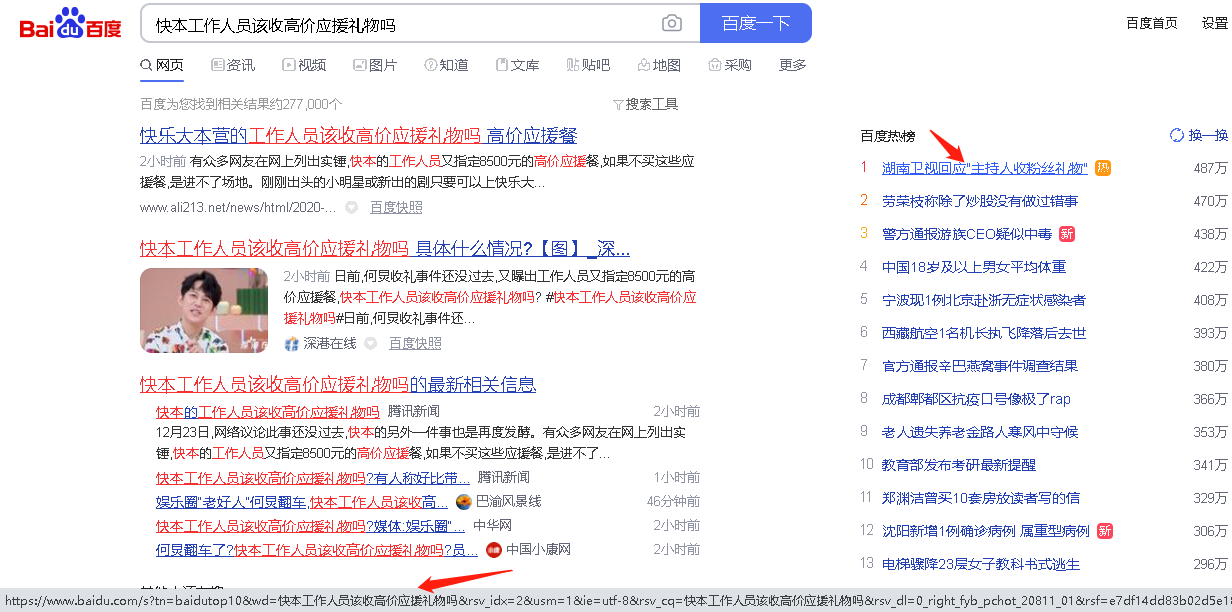Click 新 badge next to 游族CEO topic
The height and width of the screenshot is (612, 1232).
click(x=1067, y=234)
